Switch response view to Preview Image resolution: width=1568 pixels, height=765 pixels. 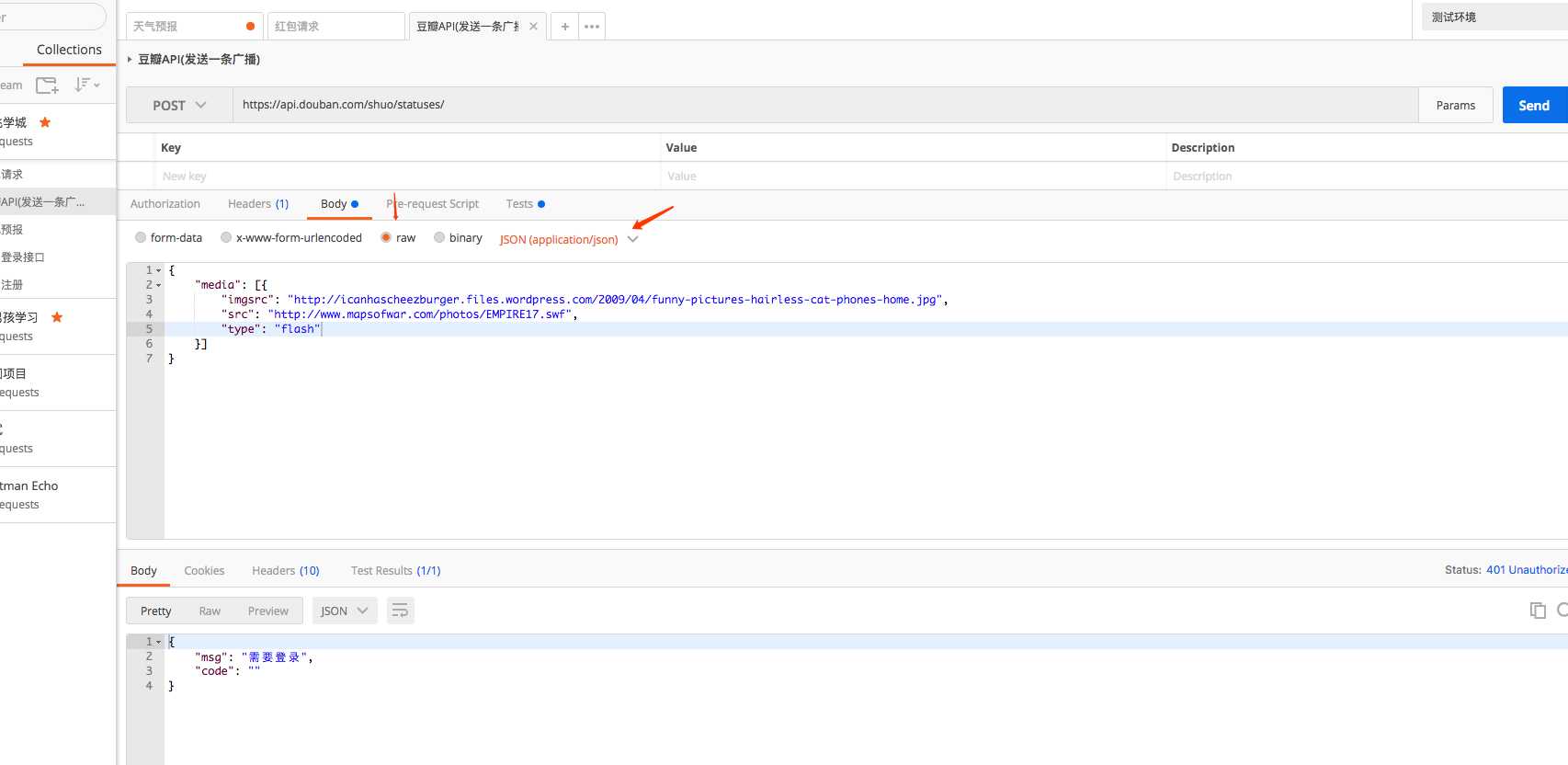pyautogui.click(x=267, y=611)
